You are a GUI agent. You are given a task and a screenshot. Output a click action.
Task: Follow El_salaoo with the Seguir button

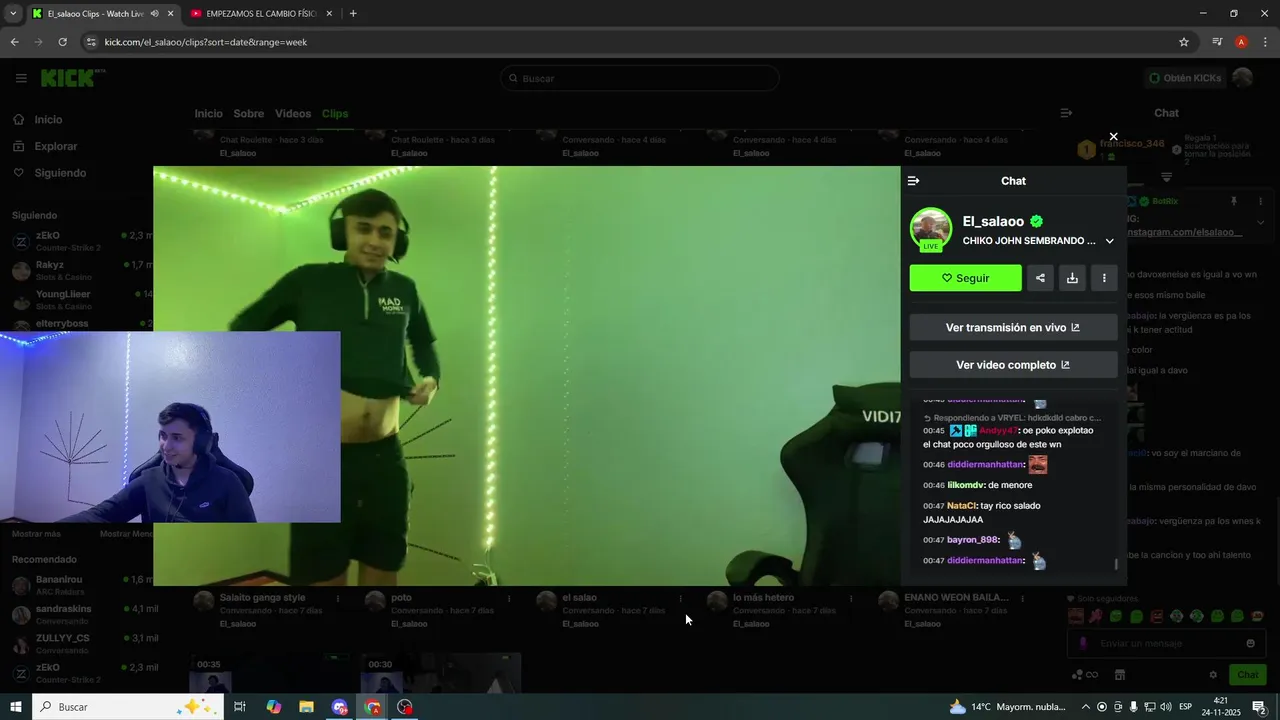pyautogui.click(x=966, y=278)
